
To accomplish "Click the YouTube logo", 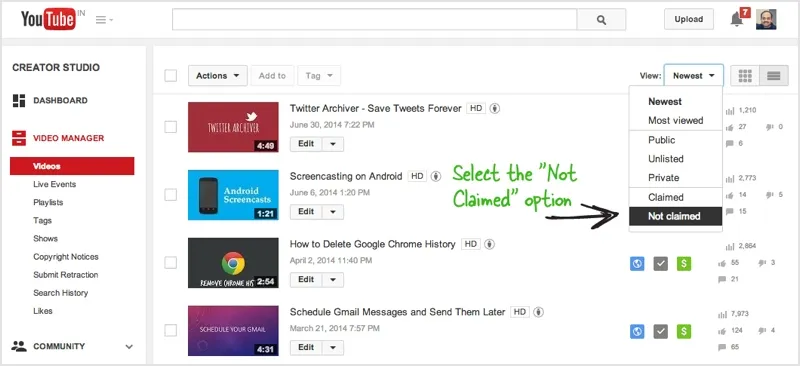I will 49,19.
